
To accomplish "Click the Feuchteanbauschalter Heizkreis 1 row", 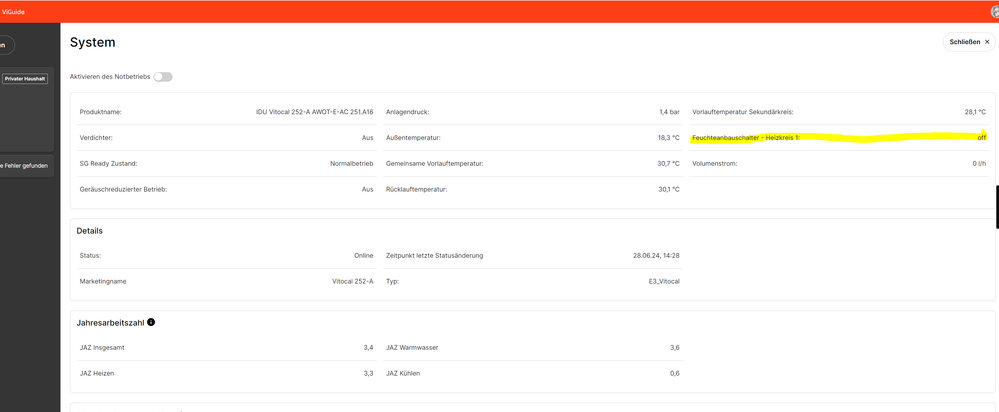I will 838,137.
